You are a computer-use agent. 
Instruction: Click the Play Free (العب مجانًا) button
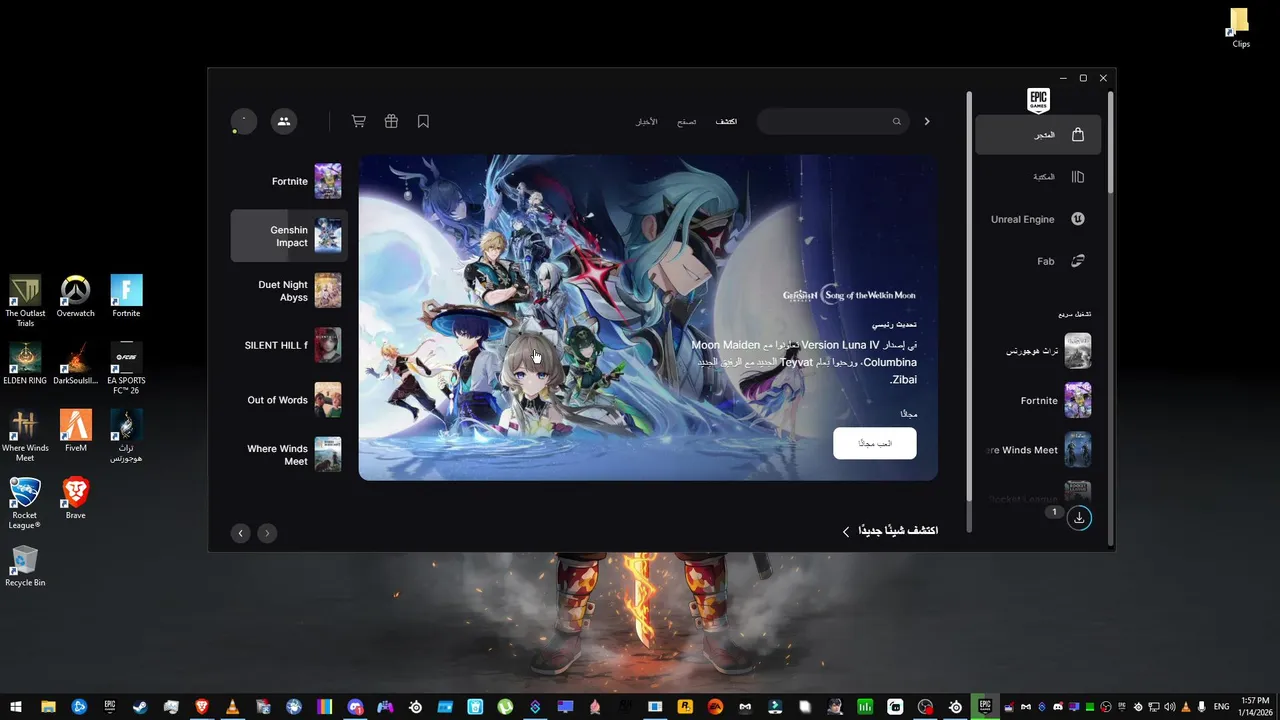point(875,443)
